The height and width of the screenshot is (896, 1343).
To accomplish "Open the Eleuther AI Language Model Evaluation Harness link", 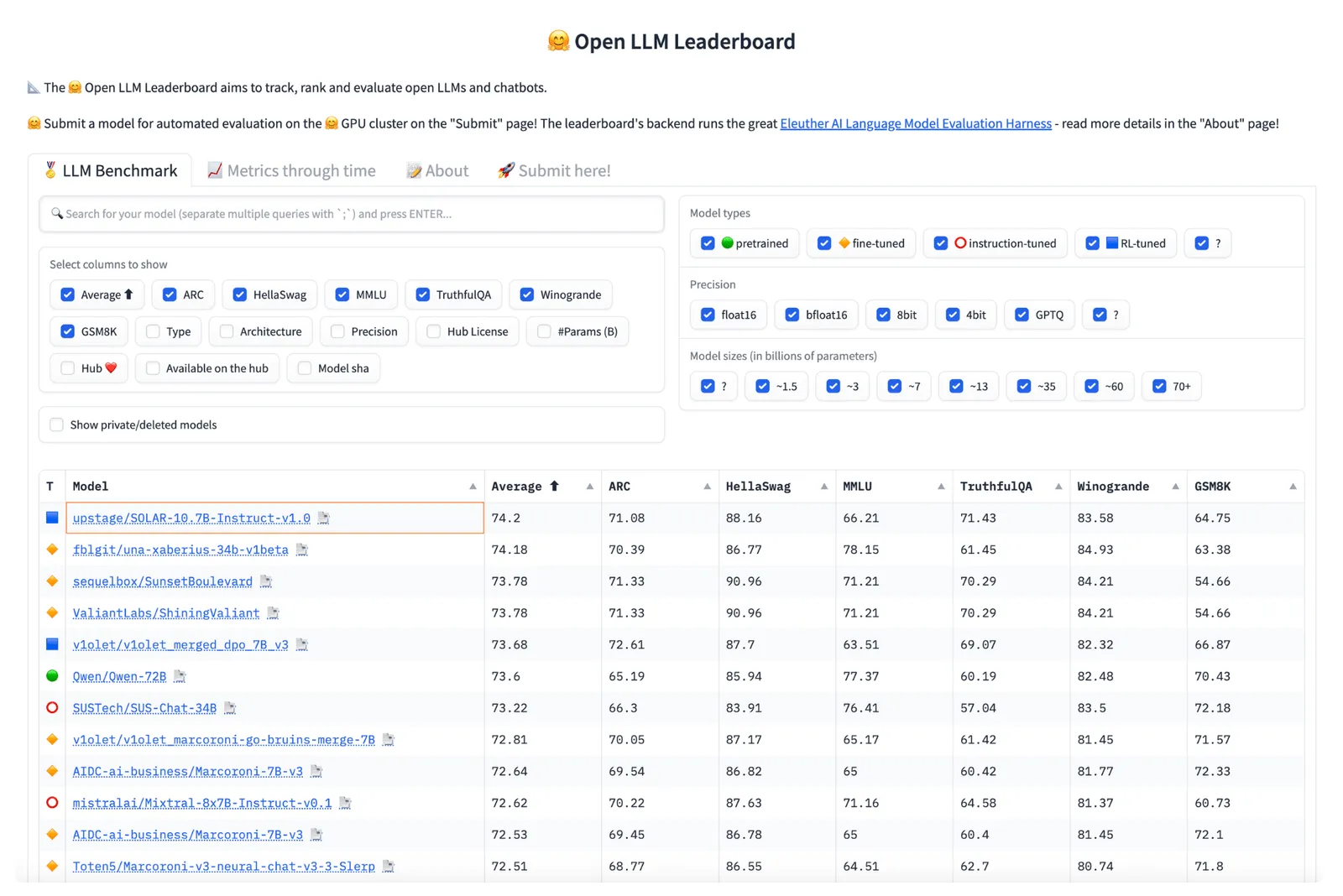I will coord(915,123).
